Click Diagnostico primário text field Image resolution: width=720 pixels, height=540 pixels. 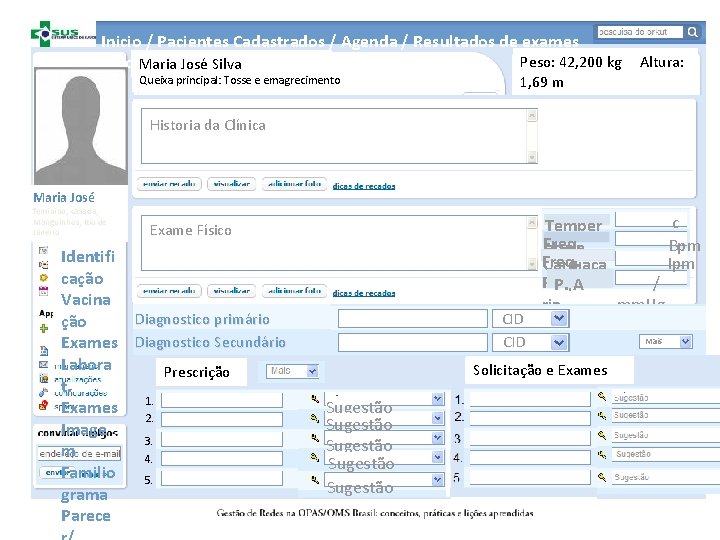coord(412,318)
